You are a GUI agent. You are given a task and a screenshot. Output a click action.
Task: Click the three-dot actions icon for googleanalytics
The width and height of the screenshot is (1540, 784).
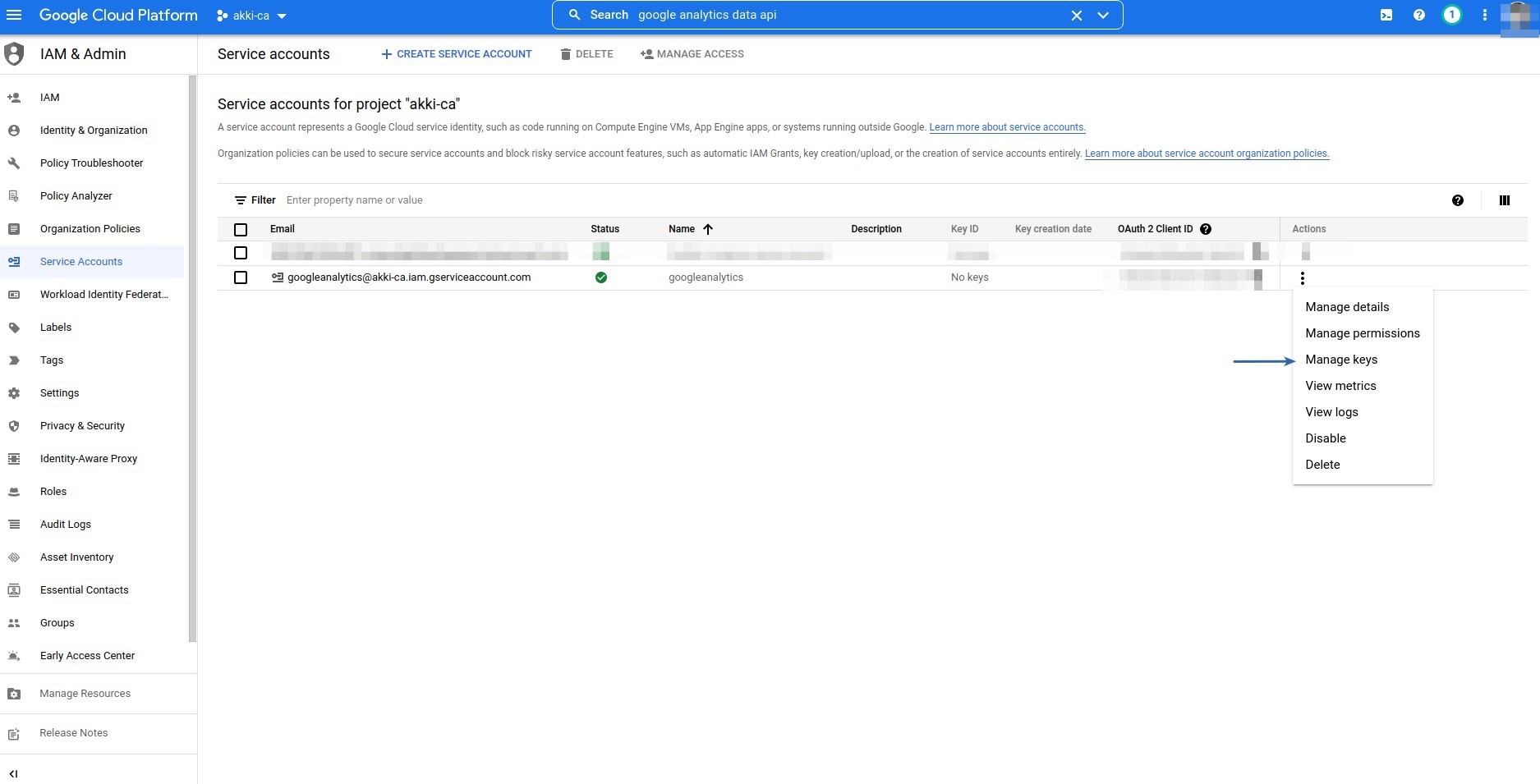(x=1302, y=278)
